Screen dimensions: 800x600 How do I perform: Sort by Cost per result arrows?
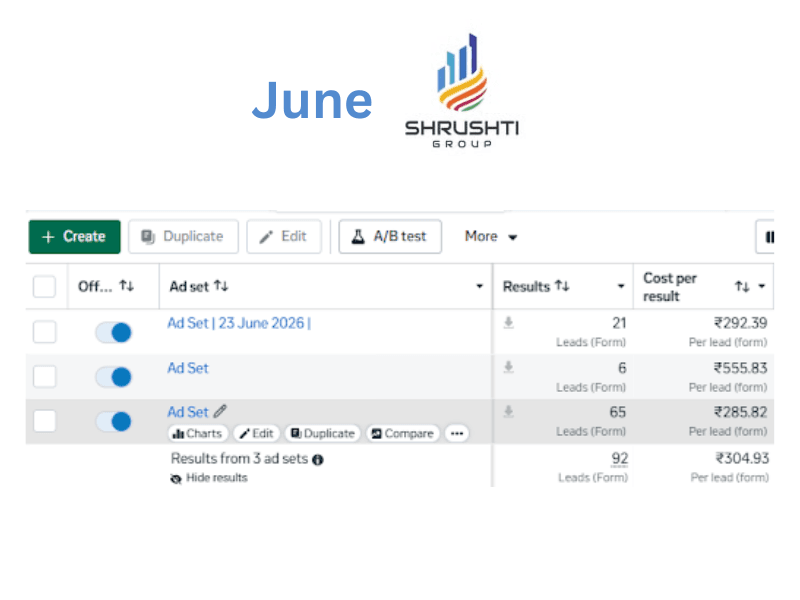pos(742,287)
